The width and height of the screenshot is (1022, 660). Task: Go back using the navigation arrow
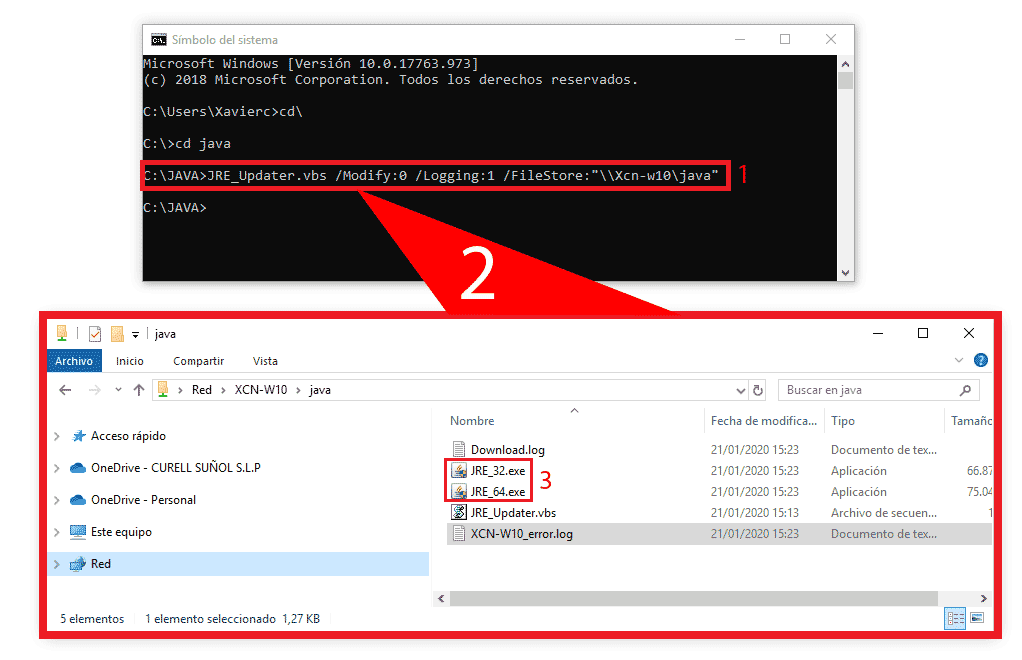click(x=65, y=389)
